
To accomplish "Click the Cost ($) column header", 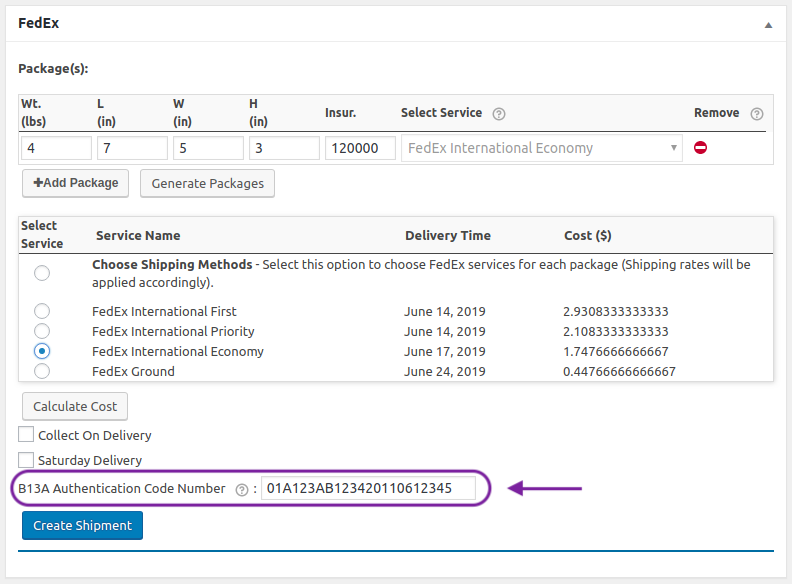I will 587,235.
